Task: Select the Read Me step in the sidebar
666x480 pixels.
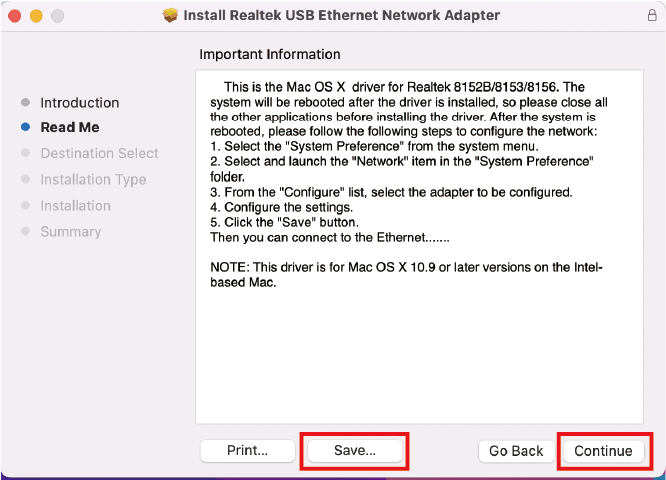Action: click(x=69, y=127)
